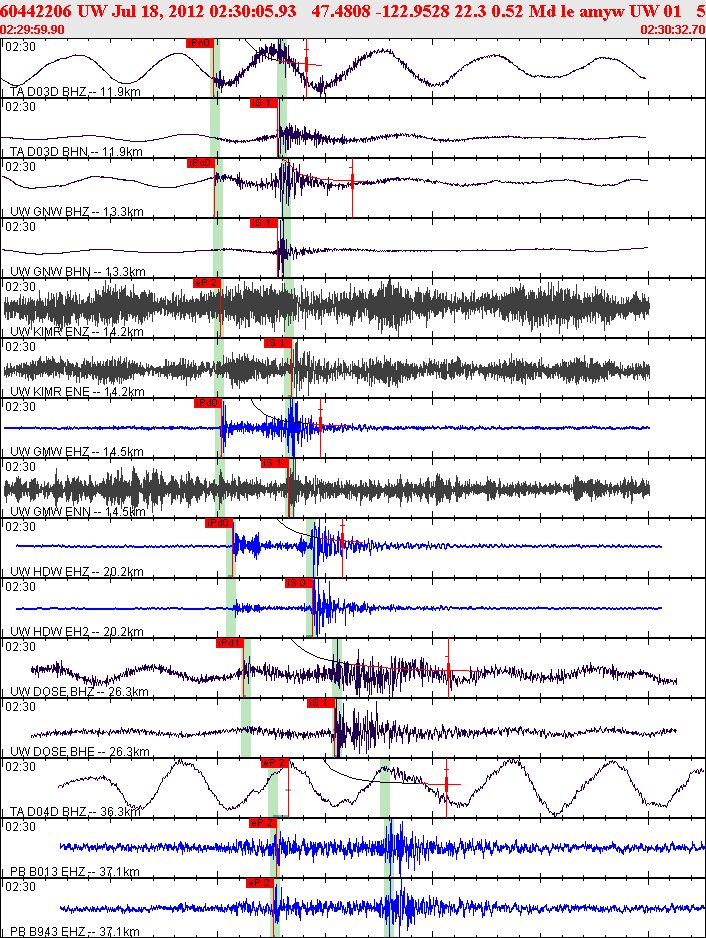Screen dimensions: 706x938
Task: Click the start time 02:29:59.90
Action: [32, 30]
